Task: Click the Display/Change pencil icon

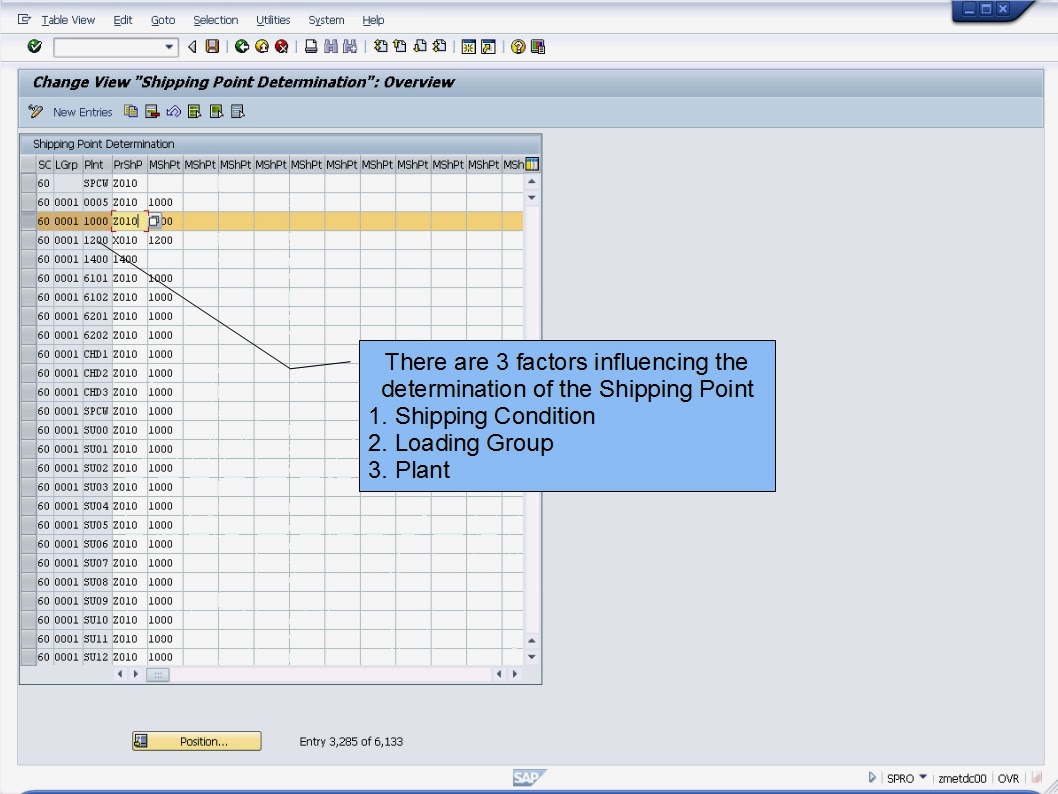Action: coord(36,111)
